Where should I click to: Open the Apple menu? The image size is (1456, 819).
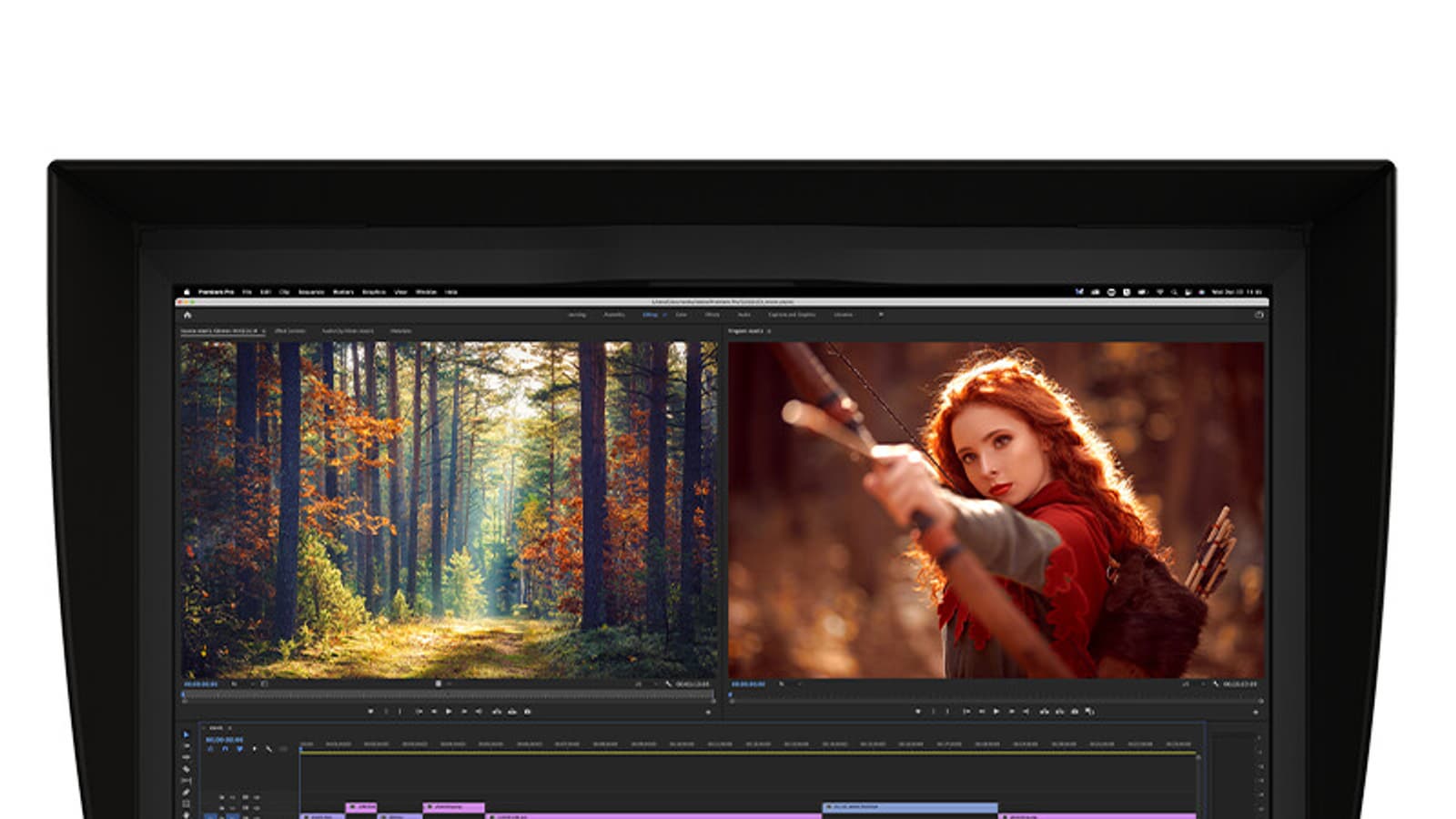coord(187,292)
